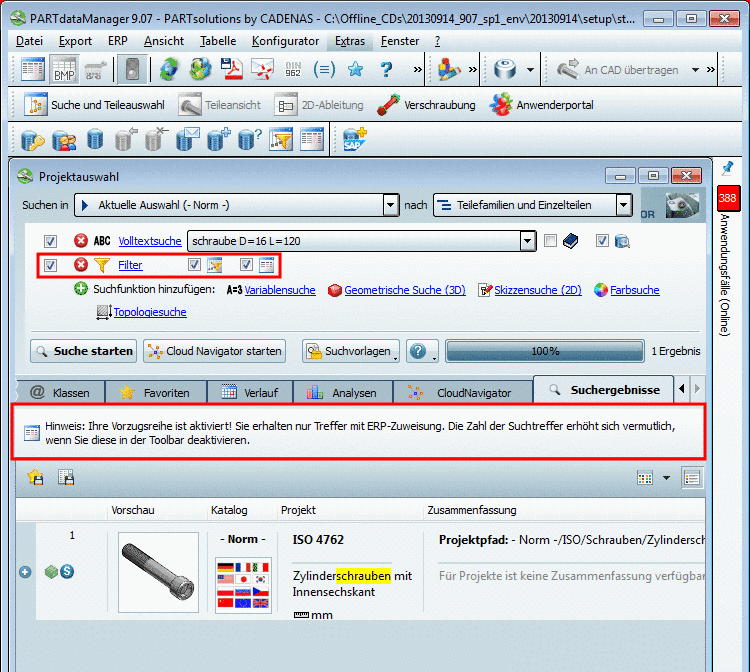
Task: Click the Geometrische Suche (3D) link
Action: pos(405,290)
